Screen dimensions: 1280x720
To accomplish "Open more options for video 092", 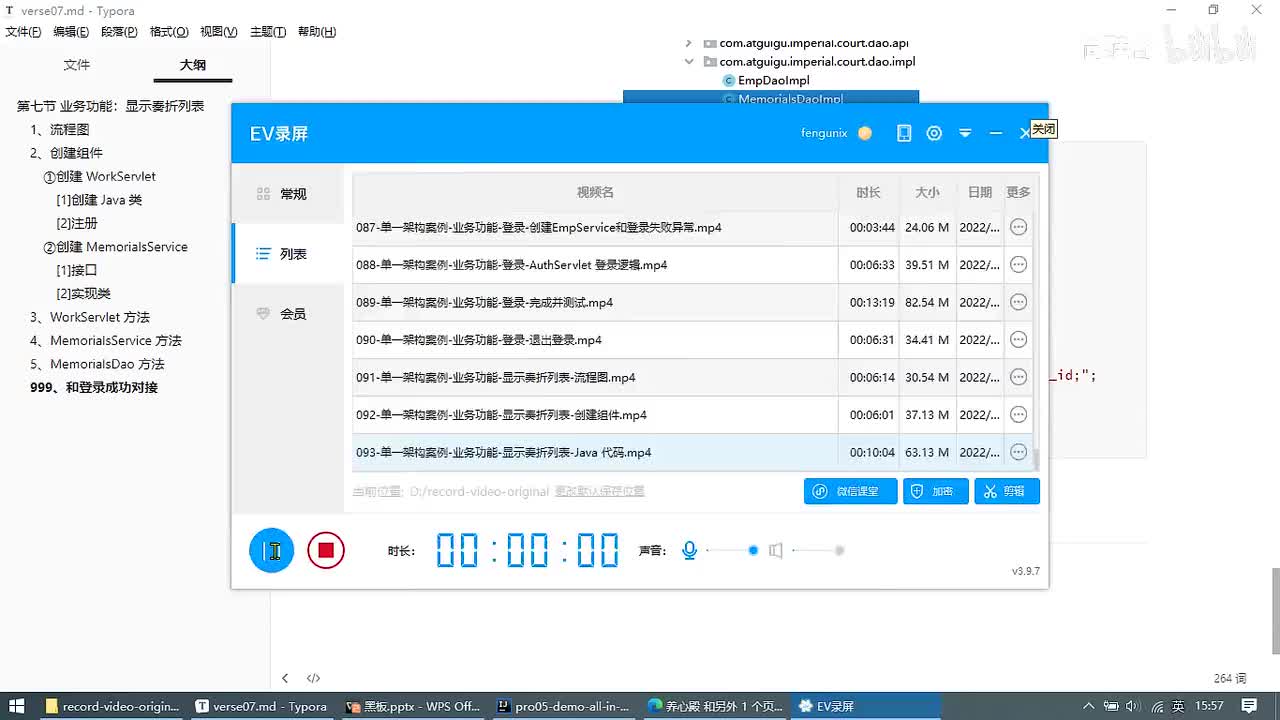I will (x=1018, y=415).
